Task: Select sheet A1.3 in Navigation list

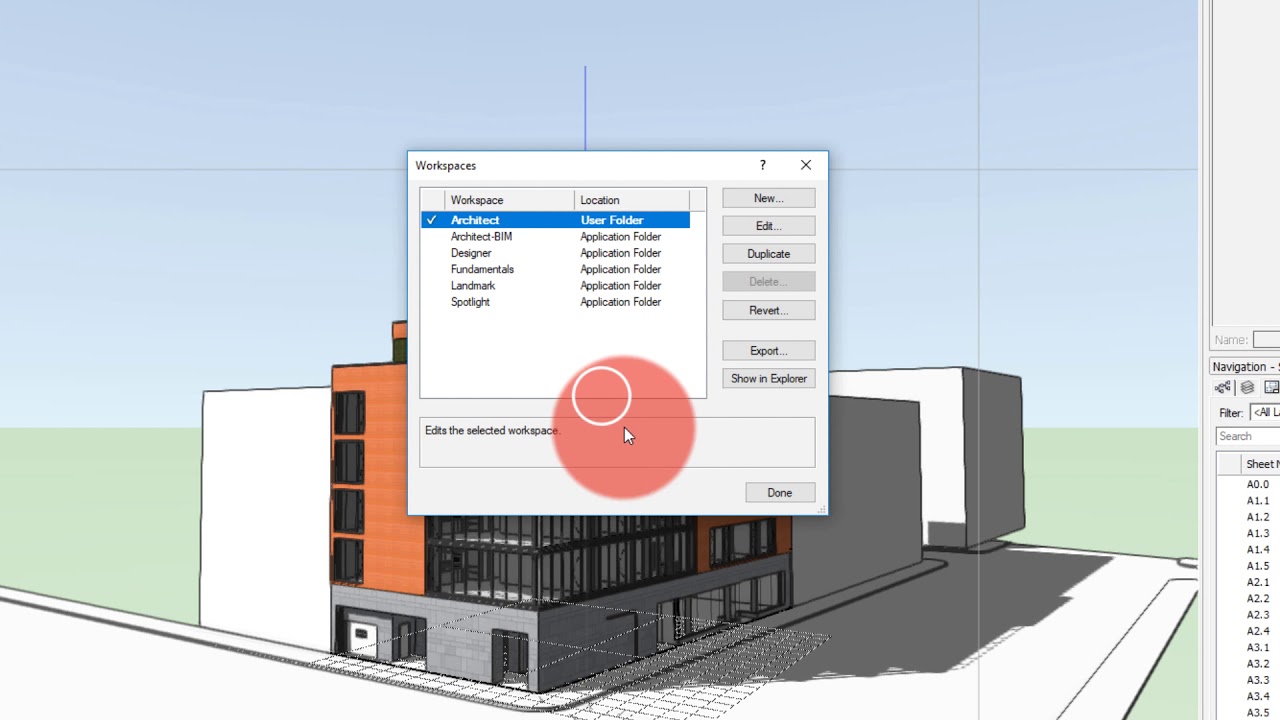Action: click(1257, 534)
